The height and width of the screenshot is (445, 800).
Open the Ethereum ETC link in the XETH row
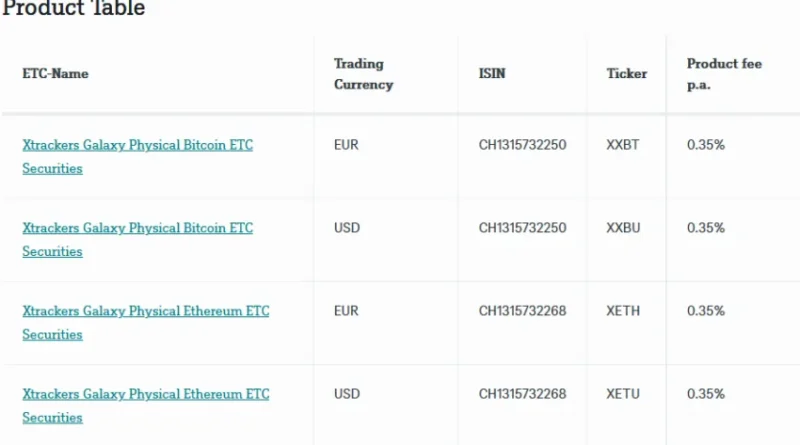tap(145, 311)
